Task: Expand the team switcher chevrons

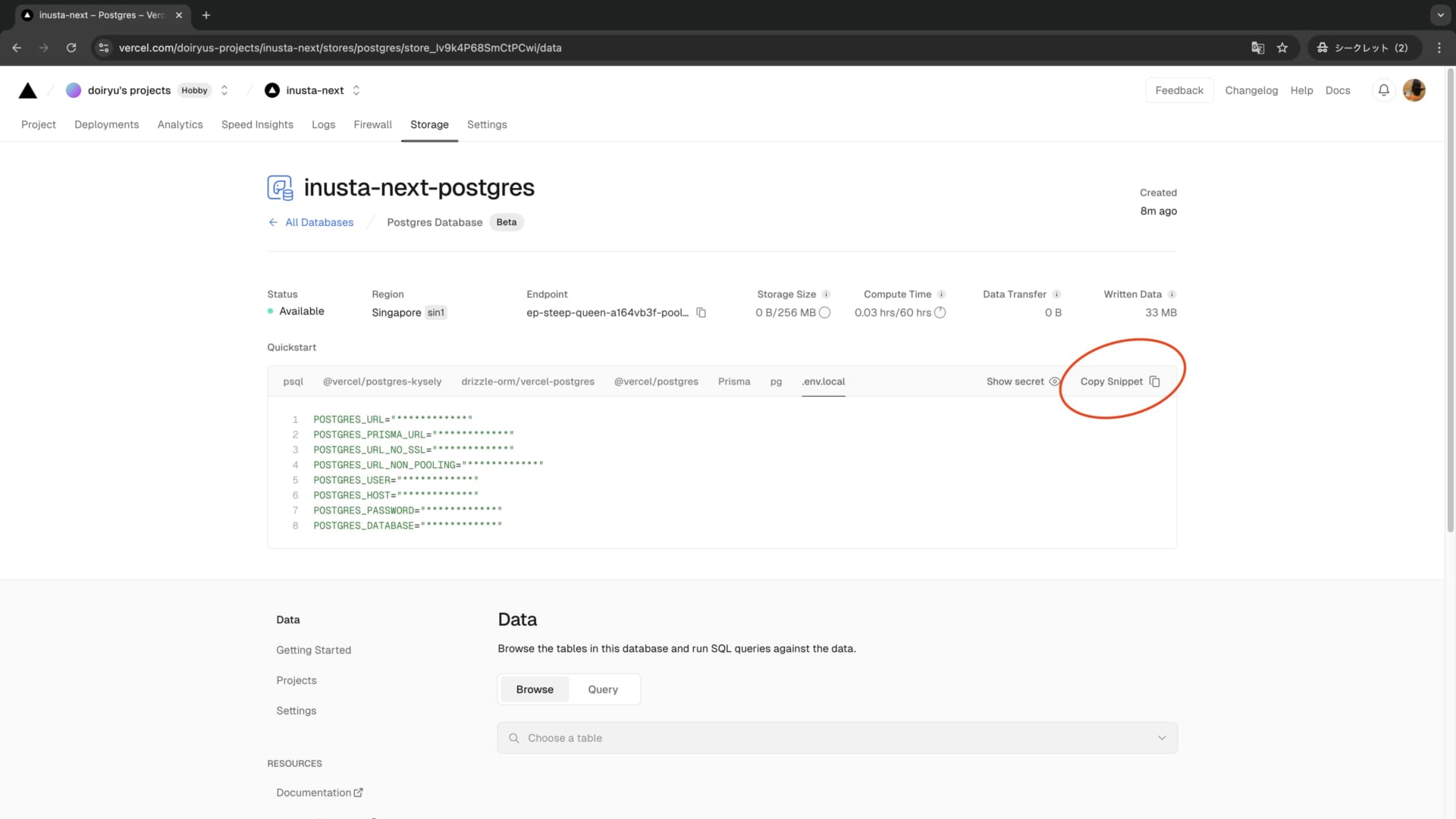Action: [x=224, y=90]
